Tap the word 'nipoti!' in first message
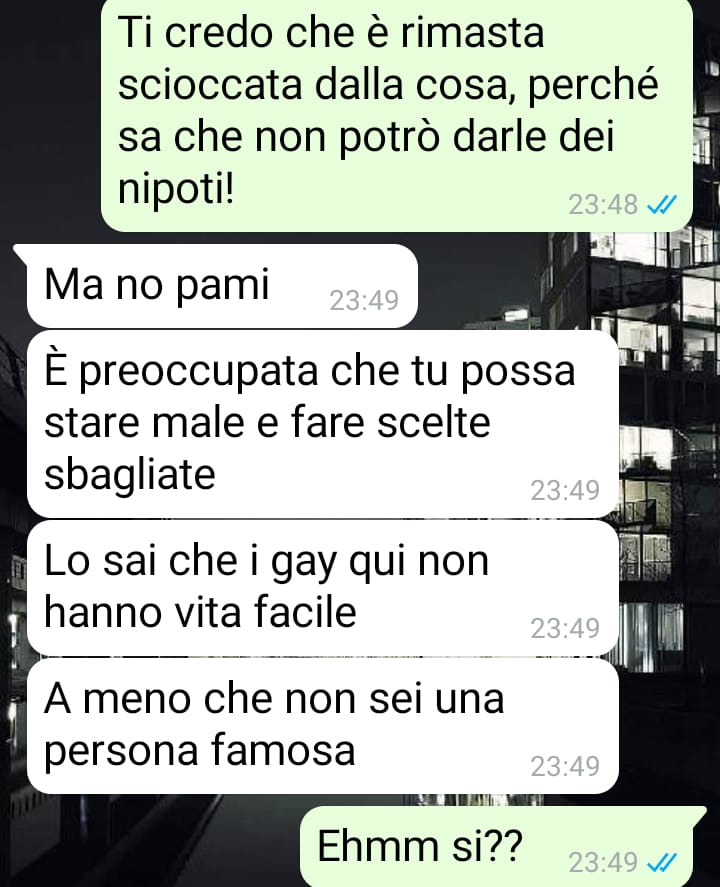This screenshot has height=887, width=720. click(176, 190)
